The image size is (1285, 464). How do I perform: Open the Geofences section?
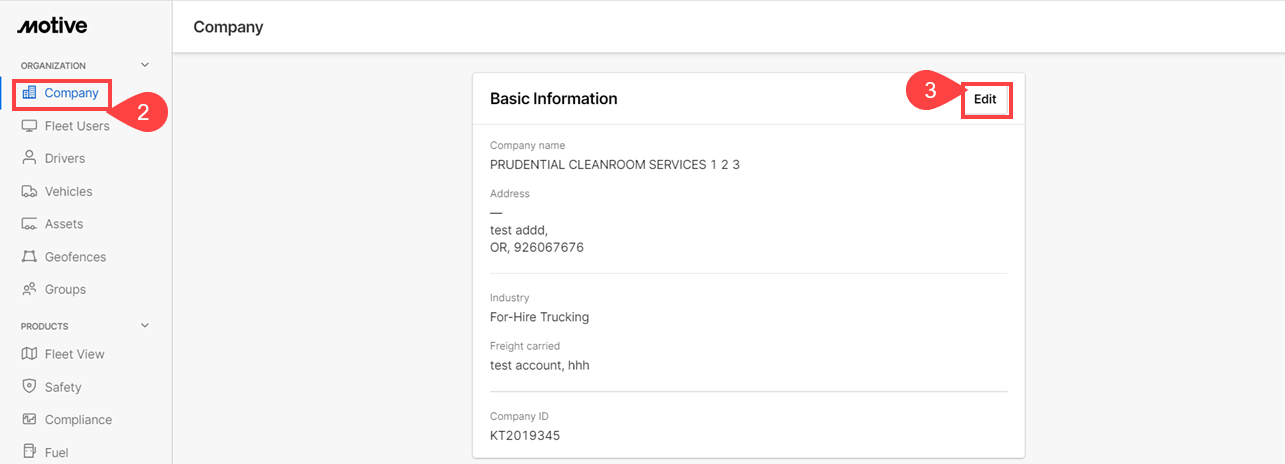75,257
